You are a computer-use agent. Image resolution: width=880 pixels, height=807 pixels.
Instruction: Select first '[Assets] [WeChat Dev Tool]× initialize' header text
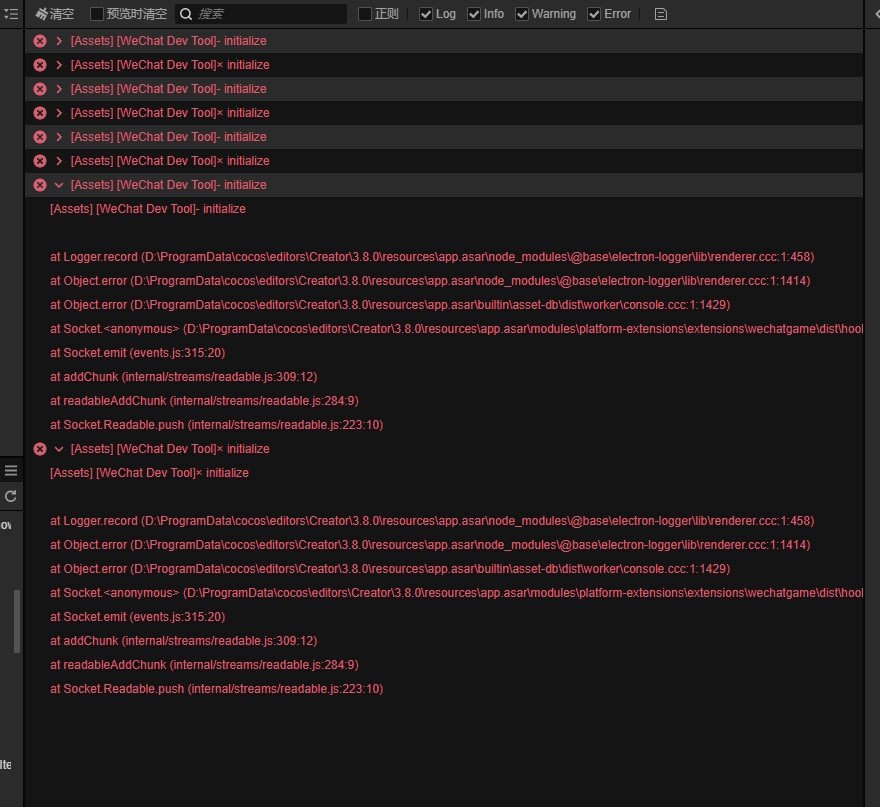(x=170, y=65)
